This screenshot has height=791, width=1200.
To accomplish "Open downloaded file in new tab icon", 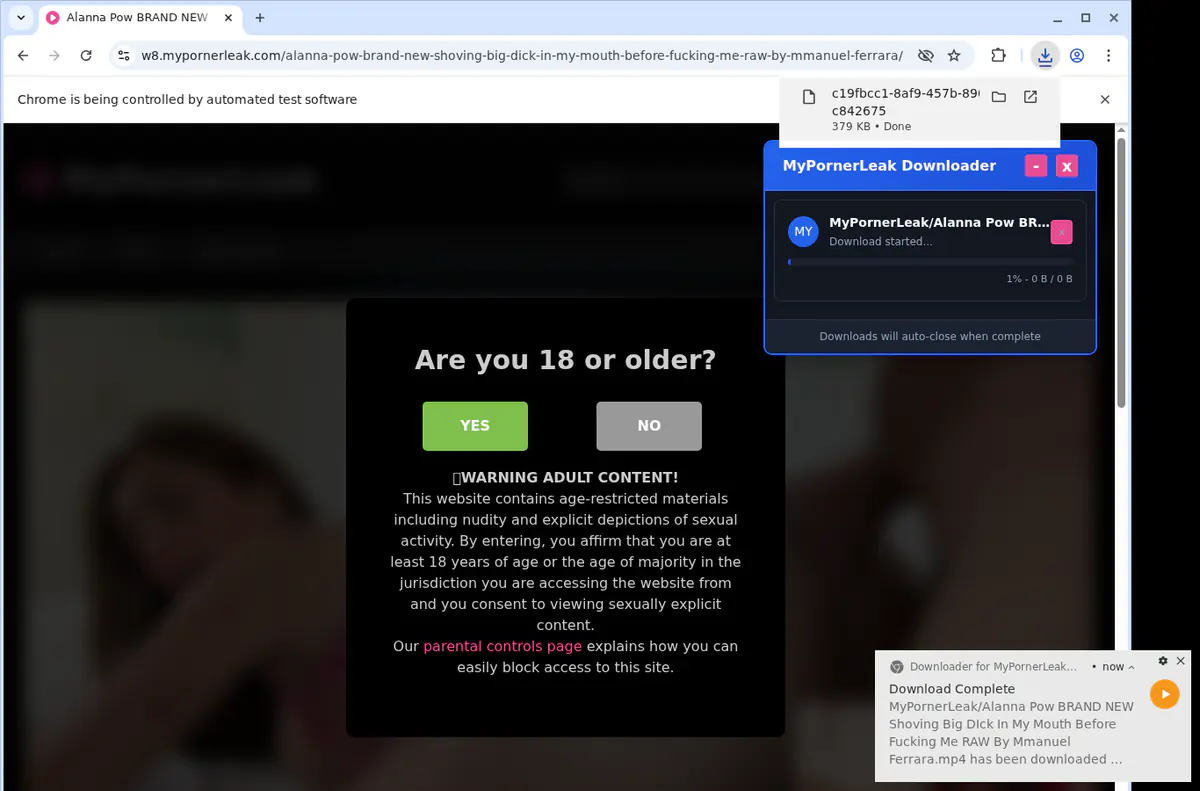I will click(1030, 97).
